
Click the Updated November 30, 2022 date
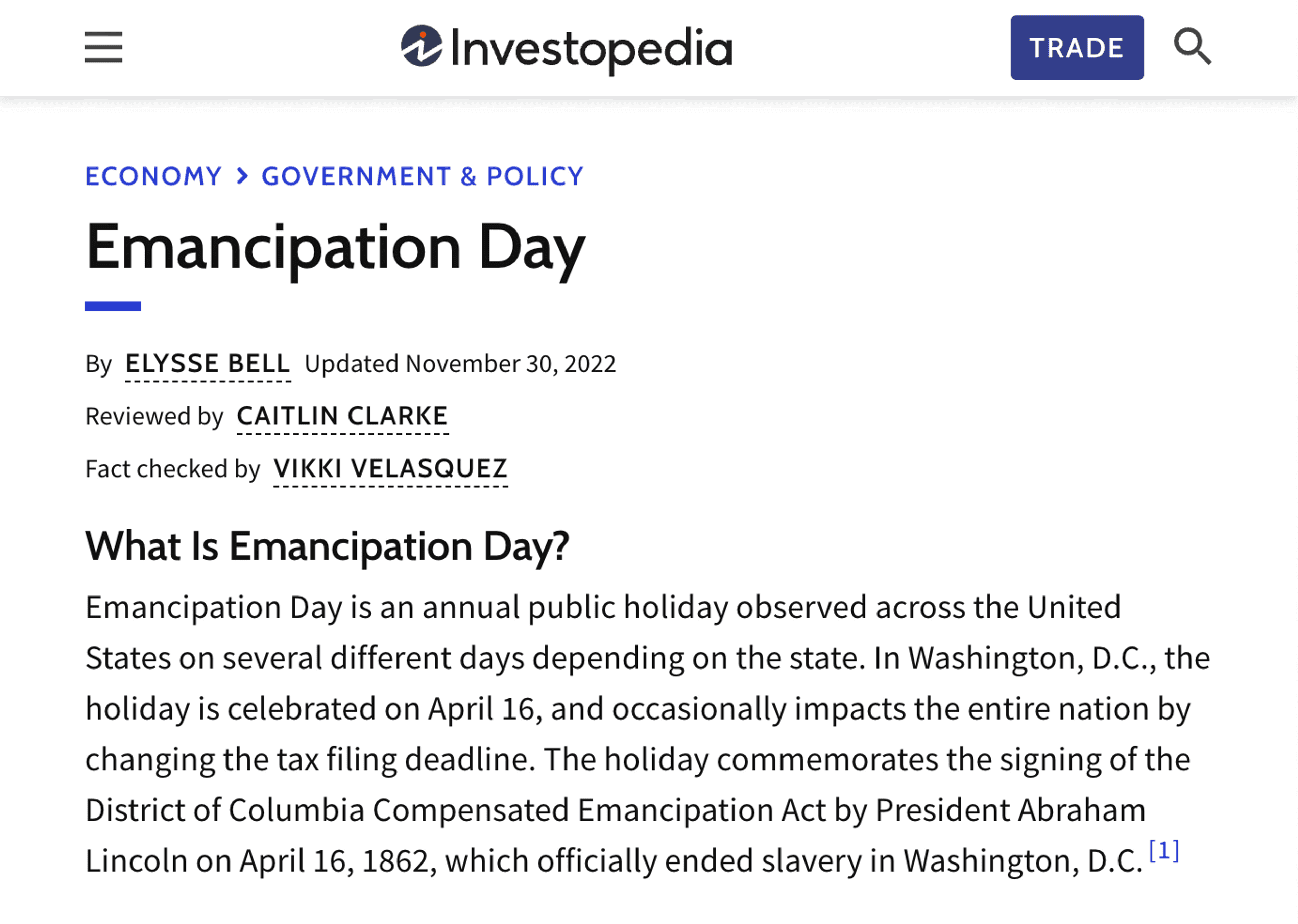click(460, 364)
